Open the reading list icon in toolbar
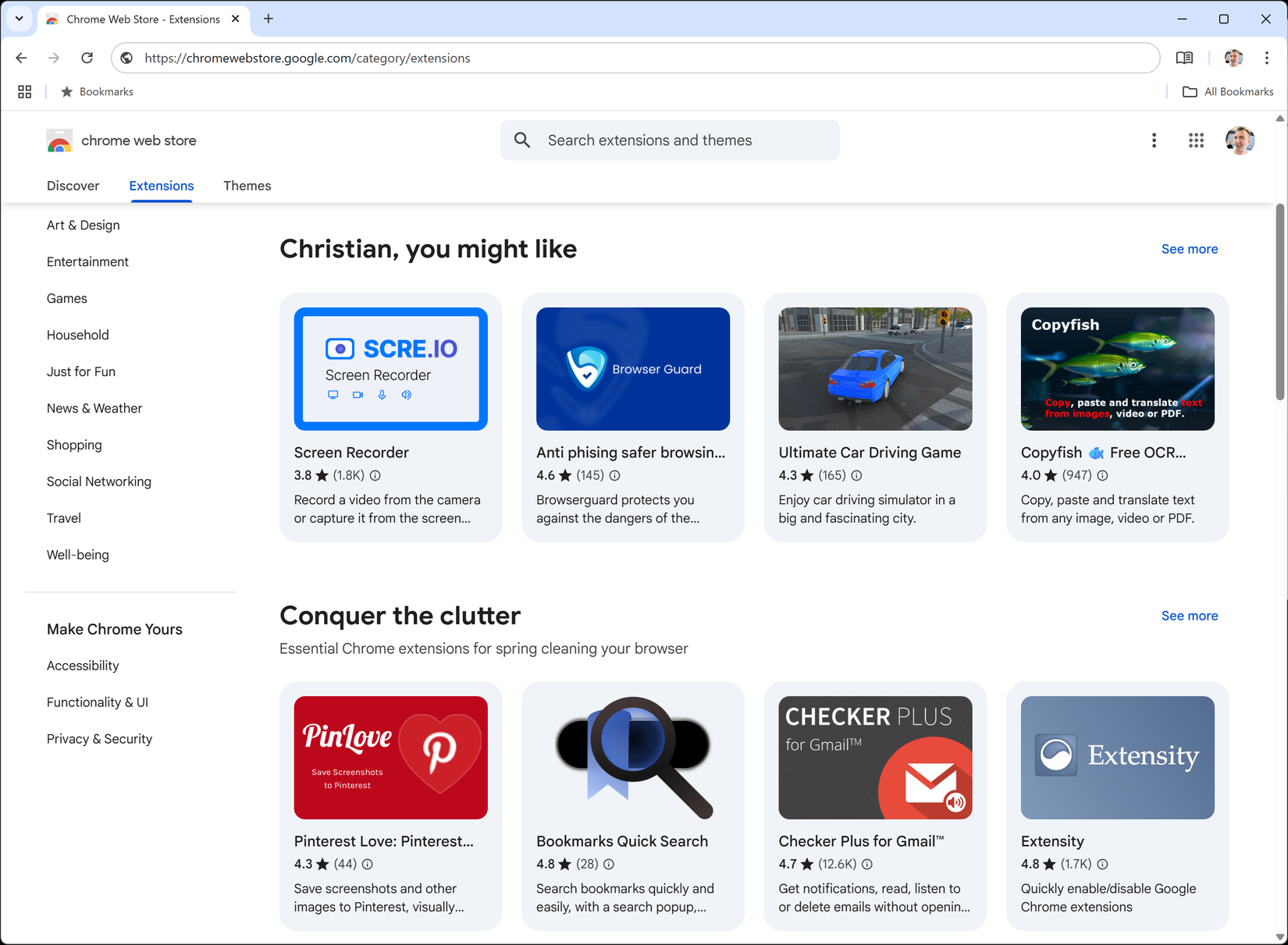This screenshot has height=945, width=1288. click(x=1185, y=58)
